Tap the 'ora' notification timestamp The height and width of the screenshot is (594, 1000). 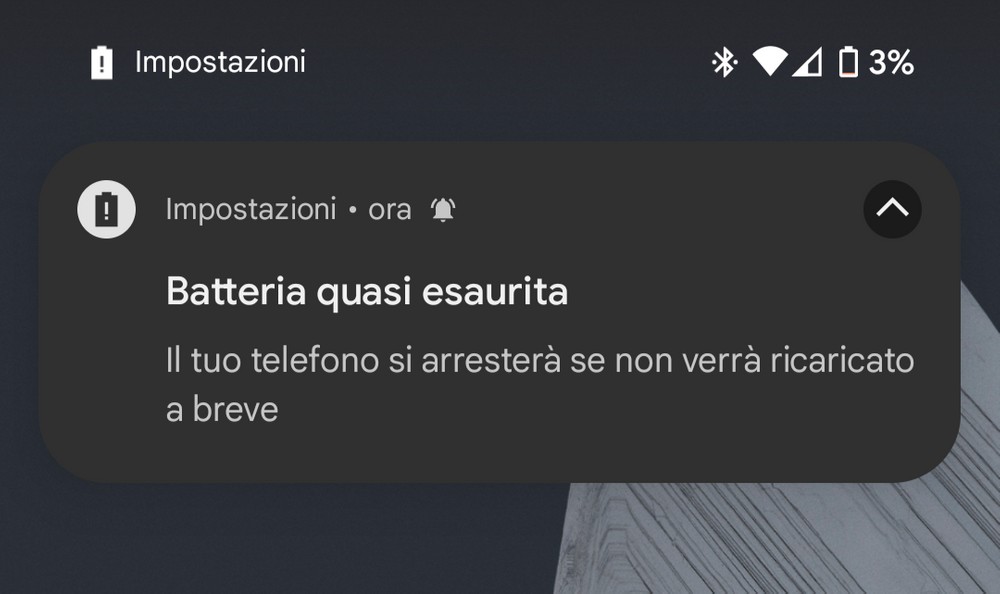click(x=390, y=211)
